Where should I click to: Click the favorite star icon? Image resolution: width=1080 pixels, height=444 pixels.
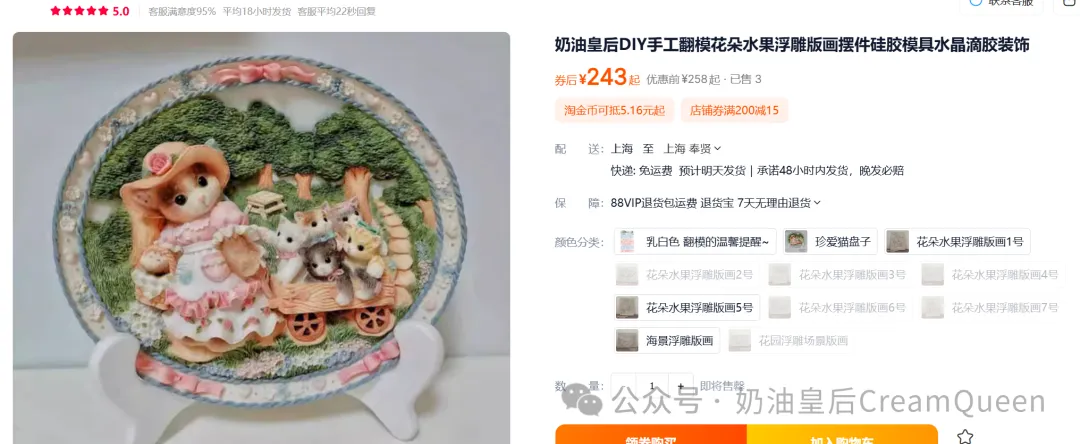pos(965,436)
